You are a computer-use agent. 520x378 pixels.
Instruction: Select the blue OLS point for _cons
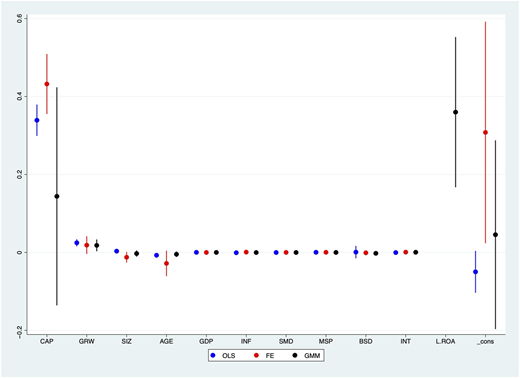[x=475, y=272]
